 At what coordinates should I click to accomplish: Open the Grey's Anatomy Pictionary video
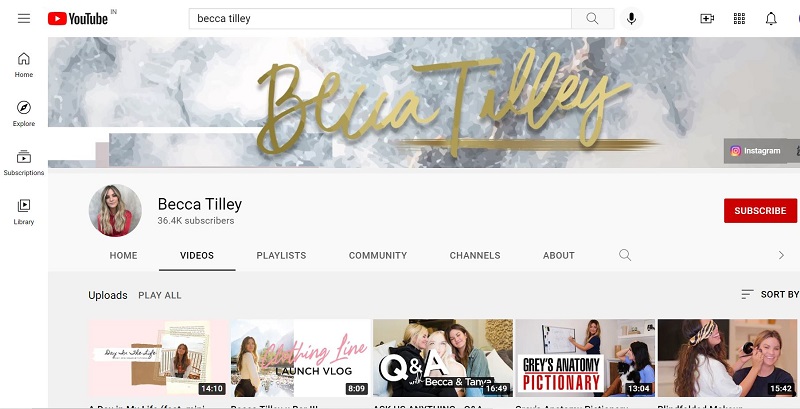(x=585, y=358)
